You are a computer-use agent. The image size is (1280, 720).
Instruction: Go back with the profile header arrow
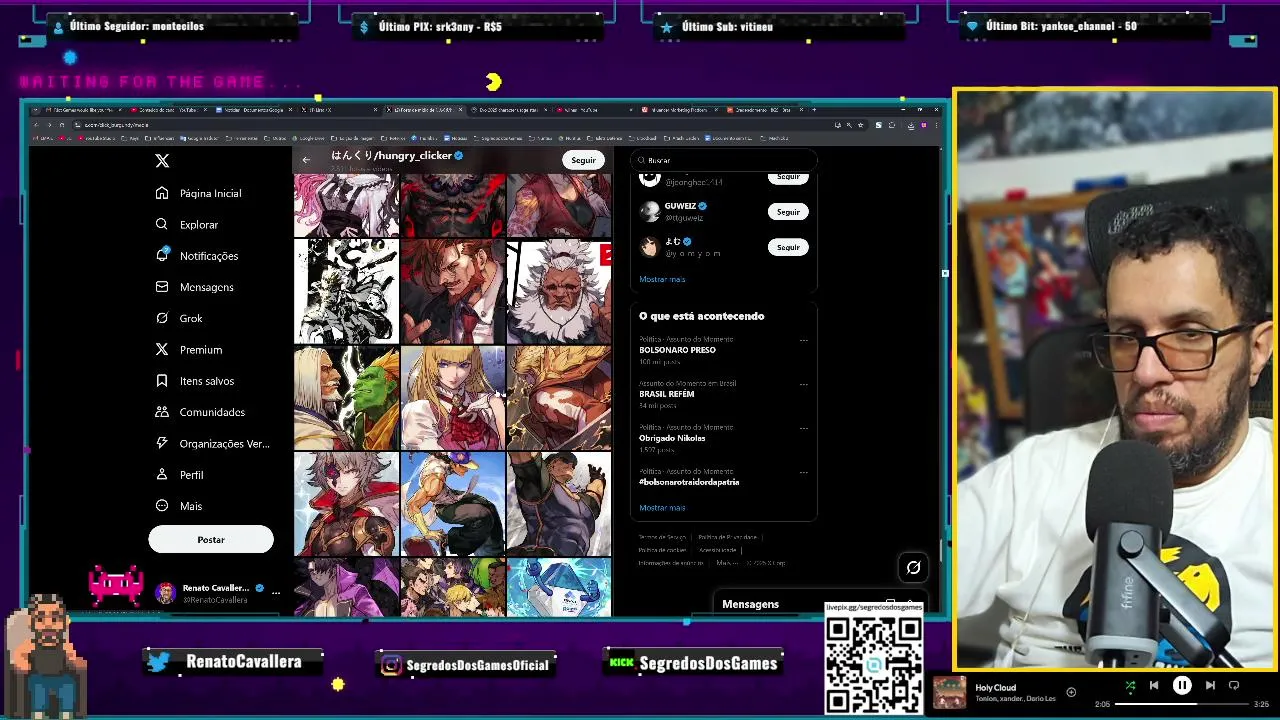[x=306, y=160]
